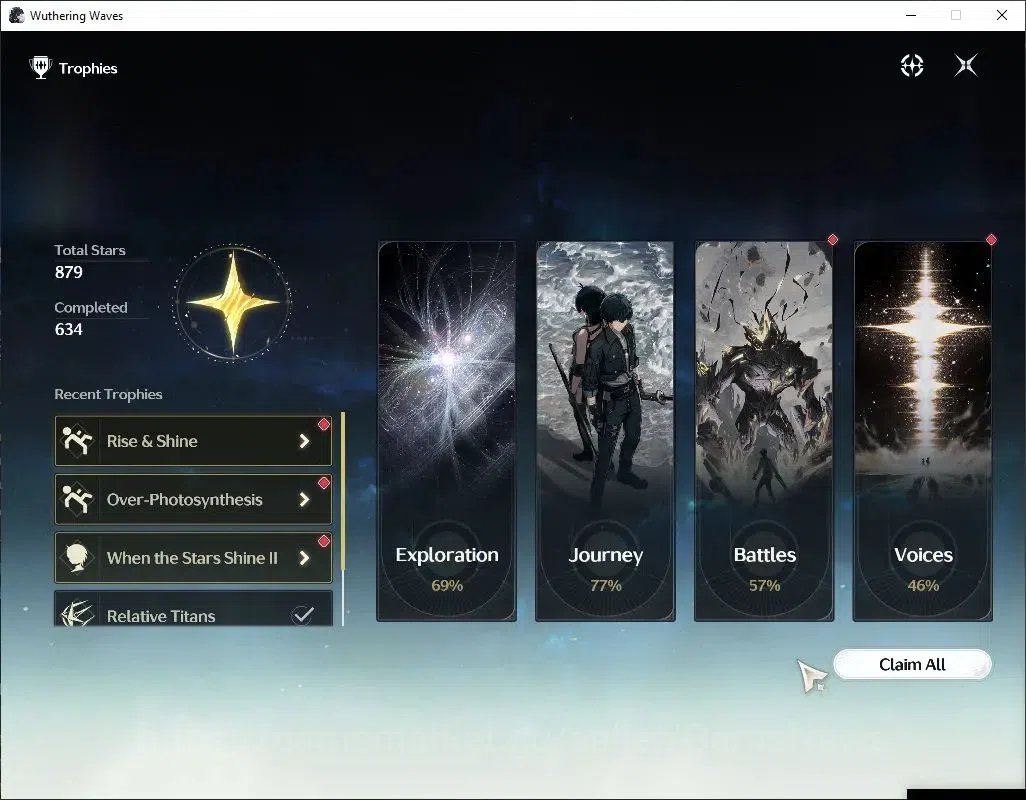Image resolution: width=1026 pixels, height=800 pixels.
Task: Open the Exploration trophy category
Action: [x=447, y=431]
